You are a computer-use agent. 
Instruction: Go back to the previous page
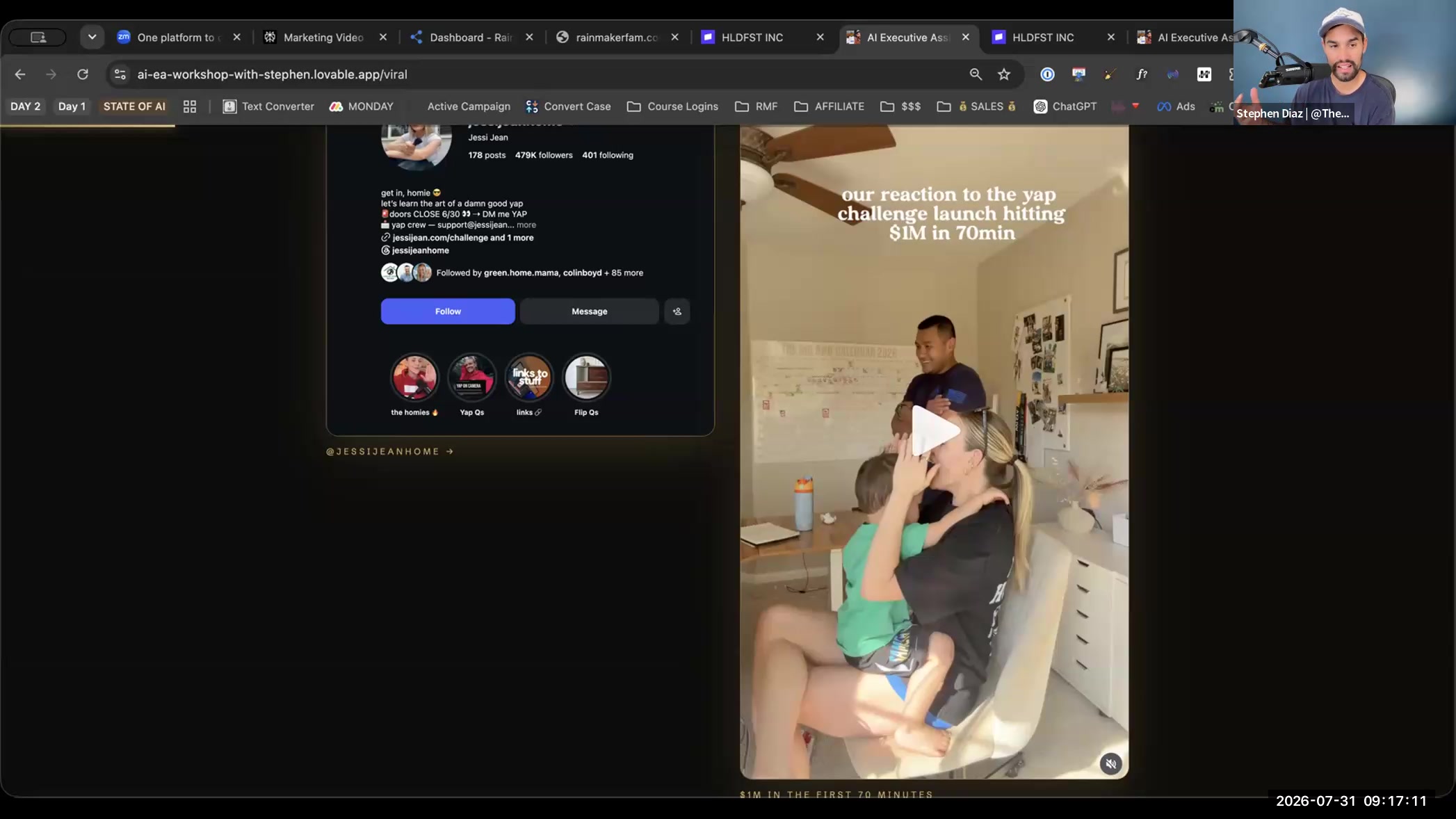point(20,74)
